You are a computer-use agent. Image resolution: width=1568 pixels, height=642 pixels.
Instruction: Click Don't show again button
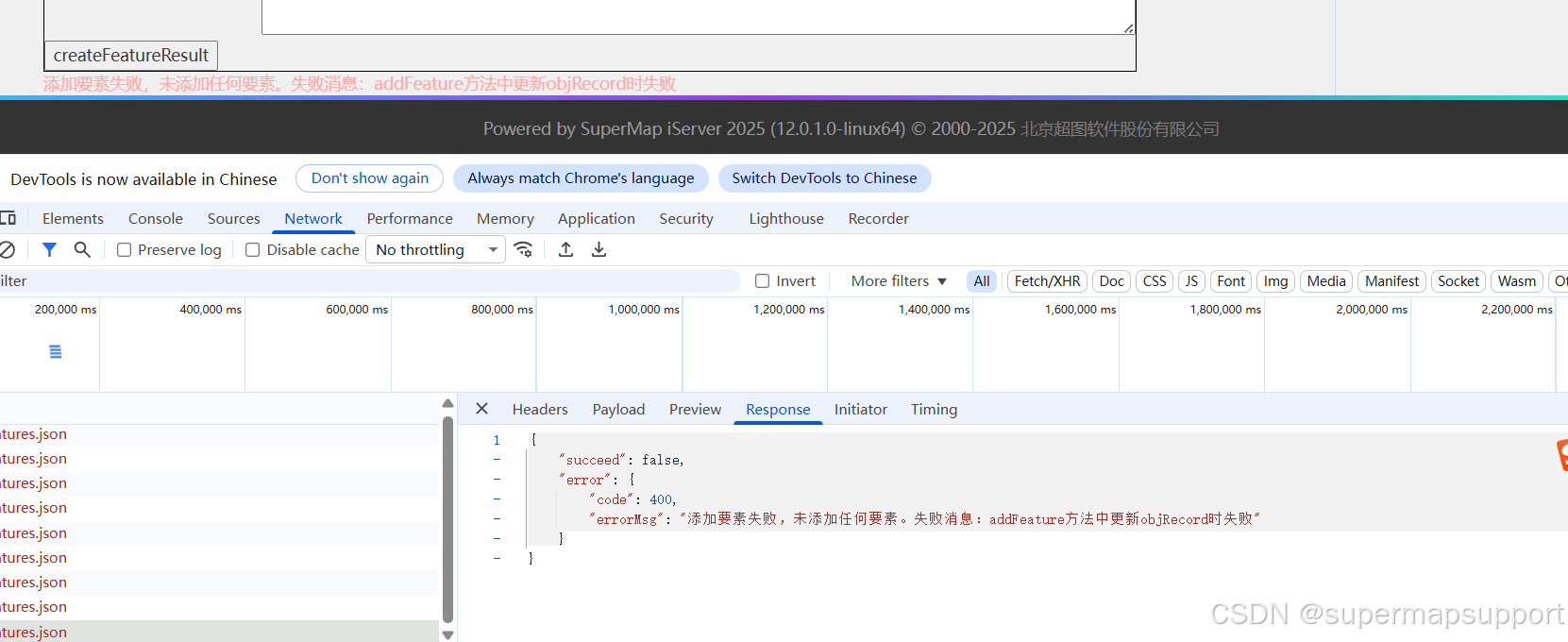click(370, 178)
